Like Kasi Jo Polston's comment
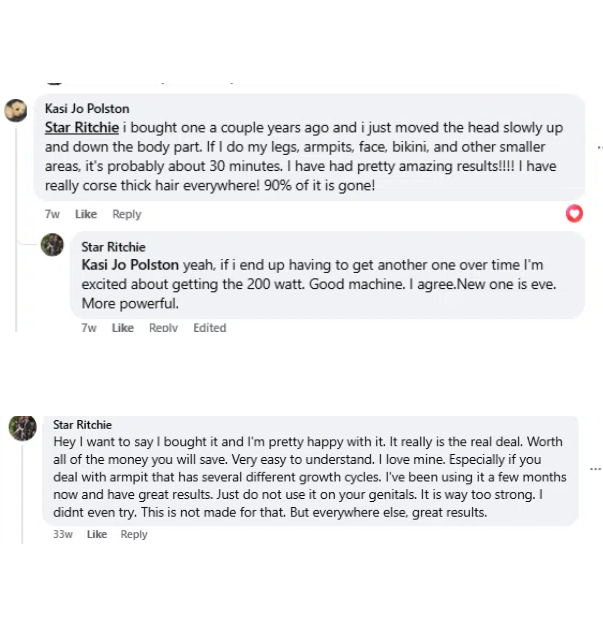The height and width of the screenshot is (620, 603). [86, 214]
